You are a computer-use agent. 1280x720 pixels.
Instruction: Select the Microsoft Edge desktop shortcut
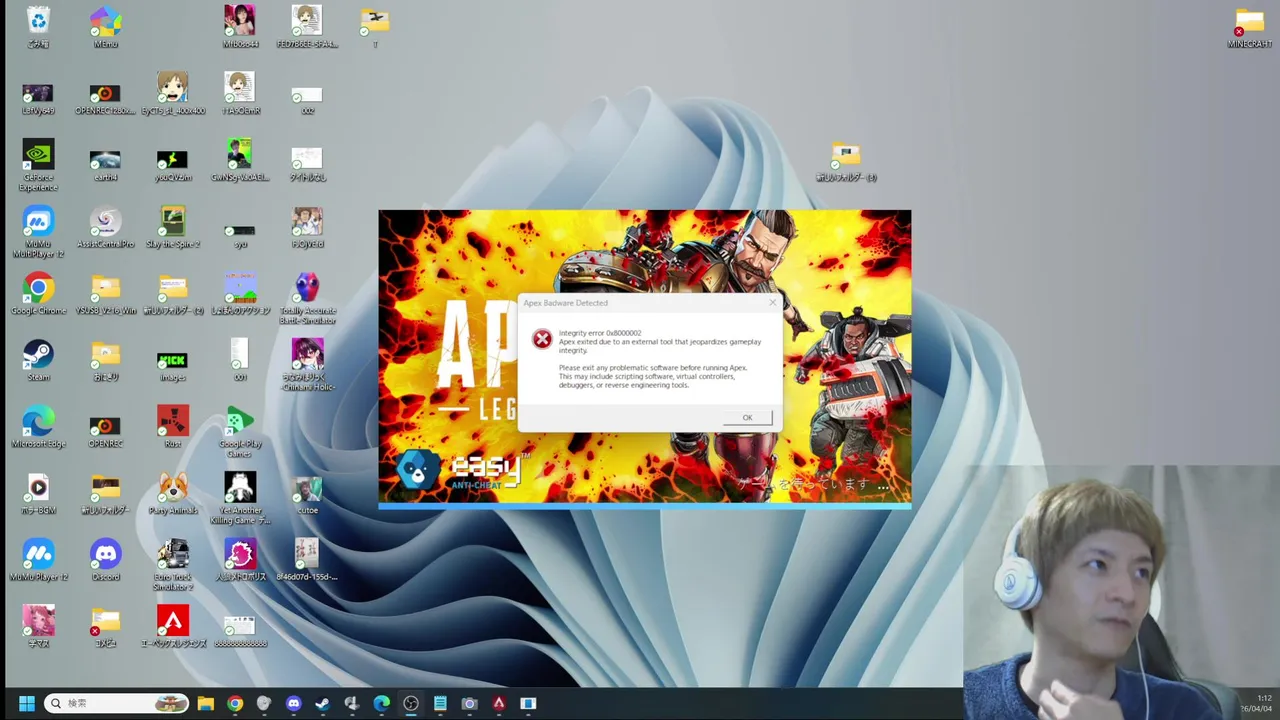(38, 427)
